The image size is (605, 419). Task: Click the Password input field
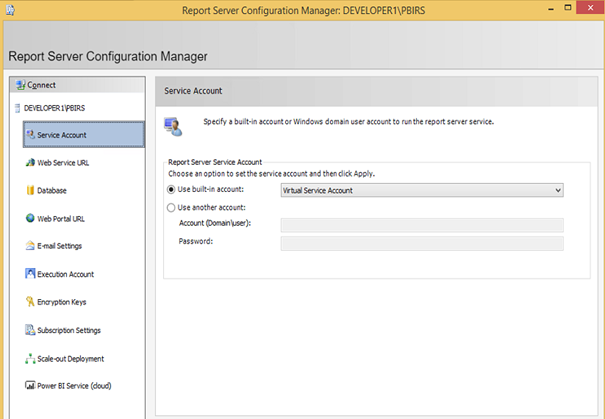pyautogui.click(x=422, y=243)
